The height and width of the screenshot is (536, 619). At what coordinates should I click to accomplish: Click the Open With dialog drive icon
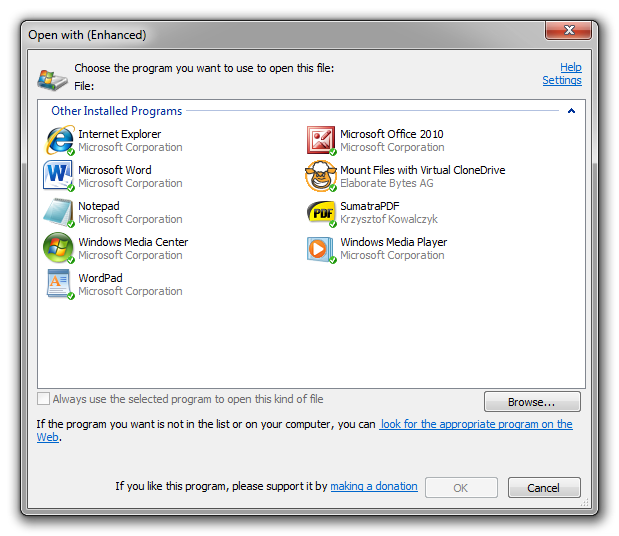point(52,80)
